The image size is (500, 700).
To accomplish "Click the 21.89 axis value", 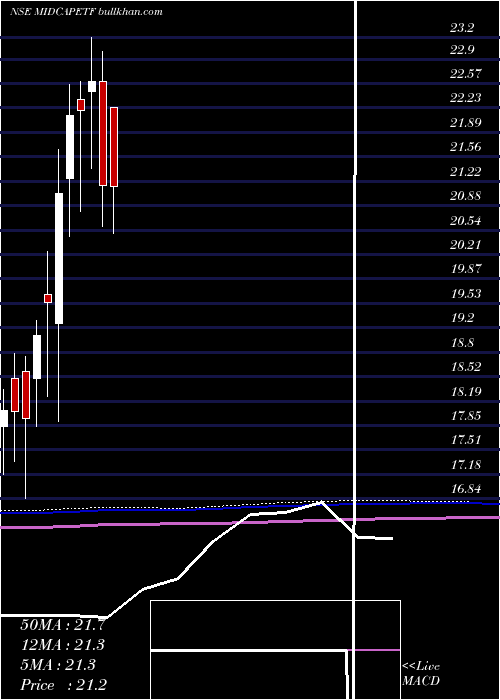I will [466, 123].
